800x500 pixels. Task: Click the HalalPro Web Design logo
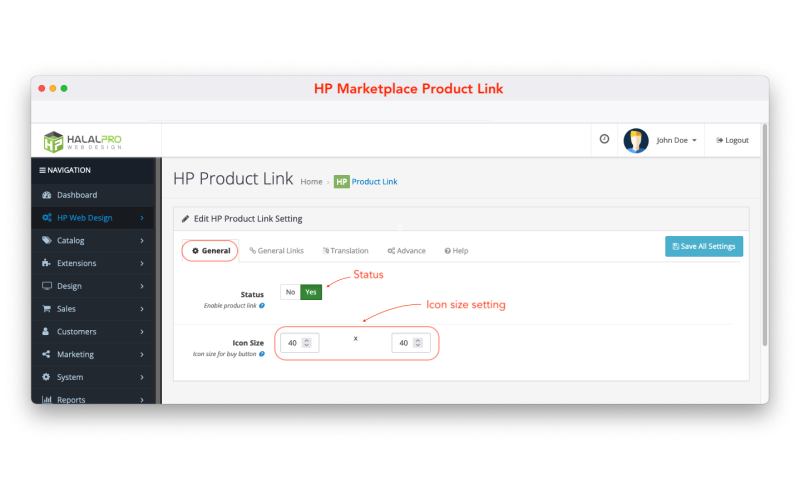coord(83,141)
